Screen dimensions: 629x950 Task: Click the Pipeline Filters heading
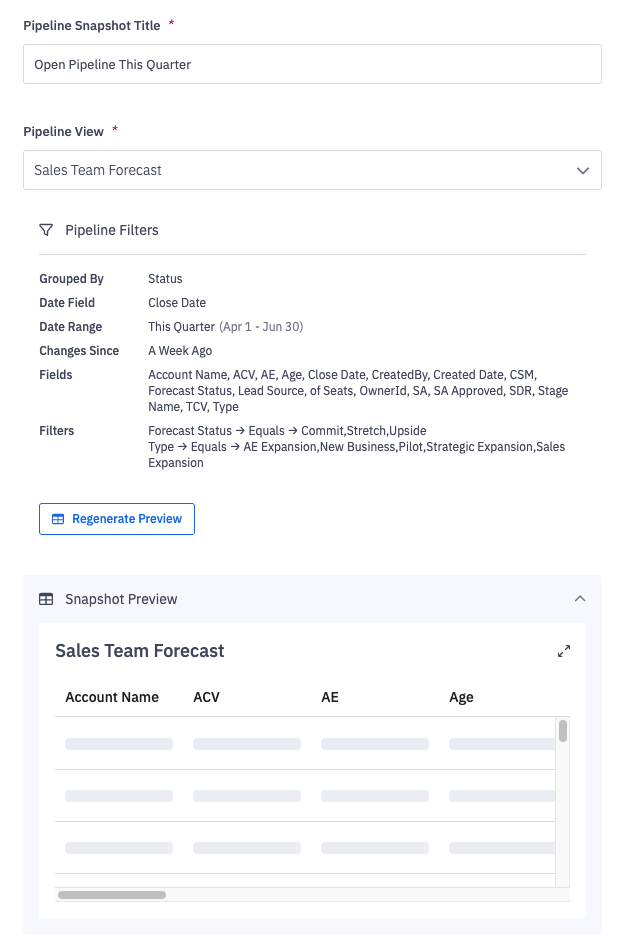coord(112,230)
